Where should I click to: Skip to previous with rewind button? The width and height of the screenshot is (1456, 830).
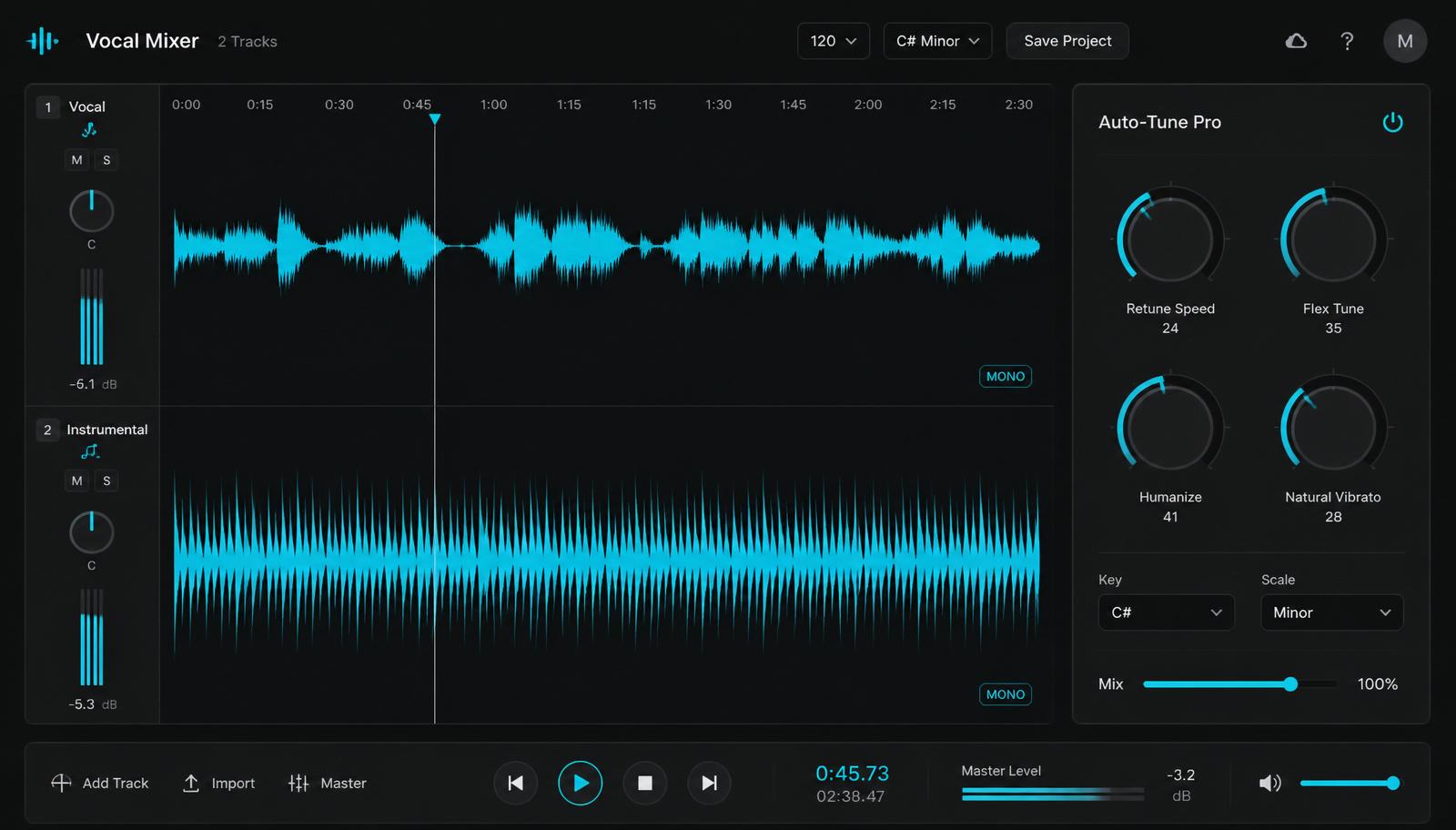point(515,783)
